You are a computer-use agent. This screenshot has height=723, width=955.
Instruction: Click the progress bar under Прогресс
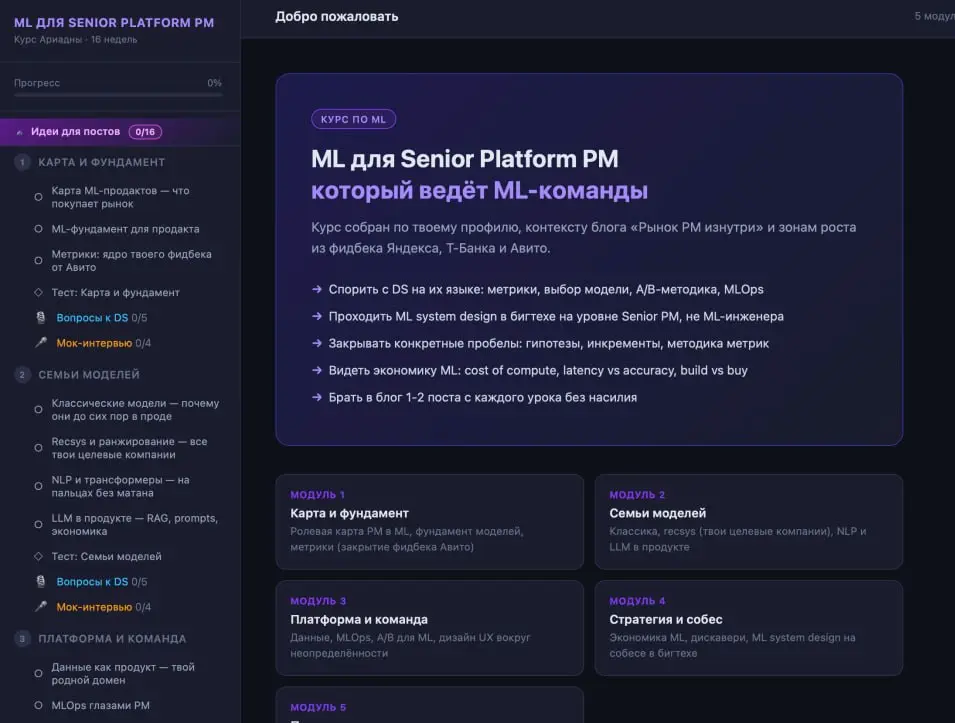[x=118, y=95]
